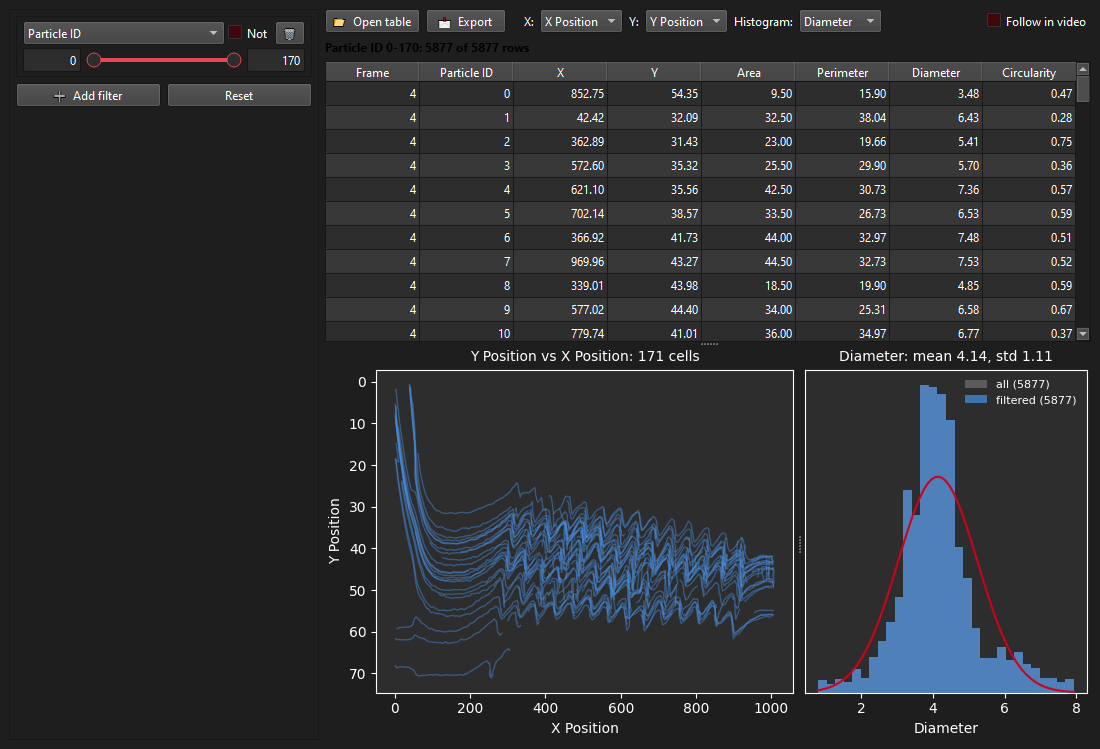The height and width of the screenshot is (749, 1100).
Task: Click the Open table button
Action: tap(373, 22)
